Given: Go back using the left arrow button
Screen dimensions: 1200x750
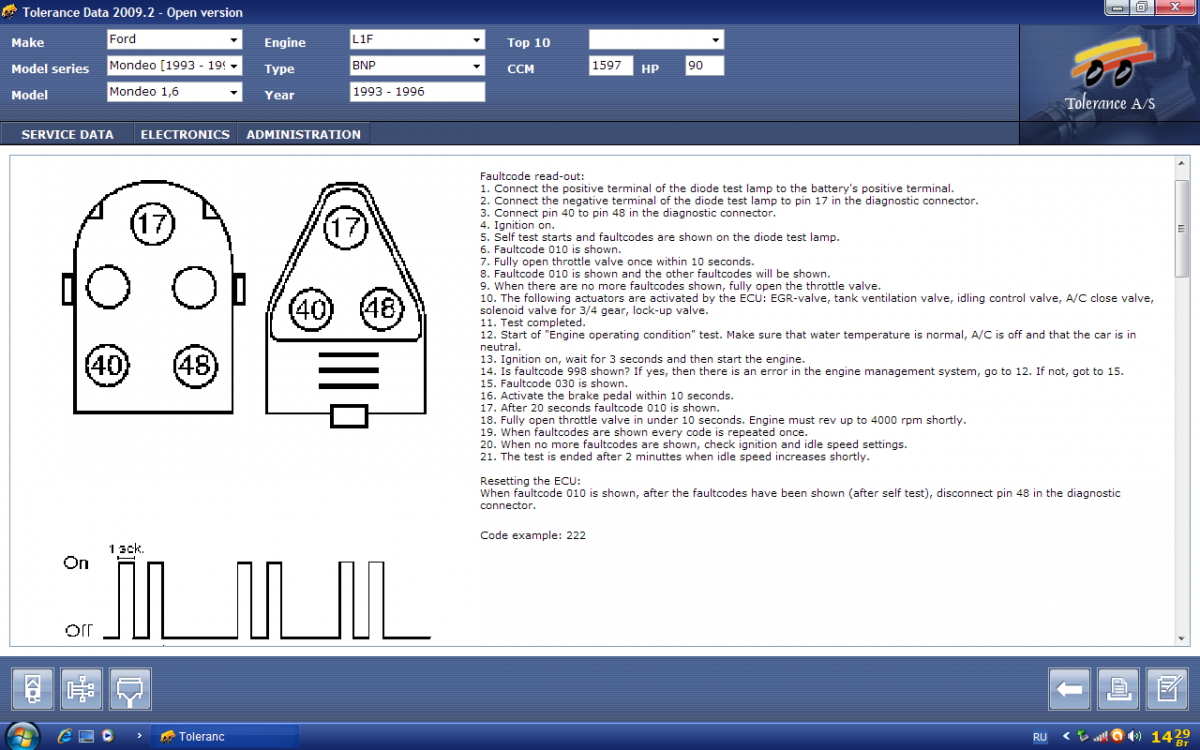Looking at the screenshot, I should click(x=1069, y=689).
